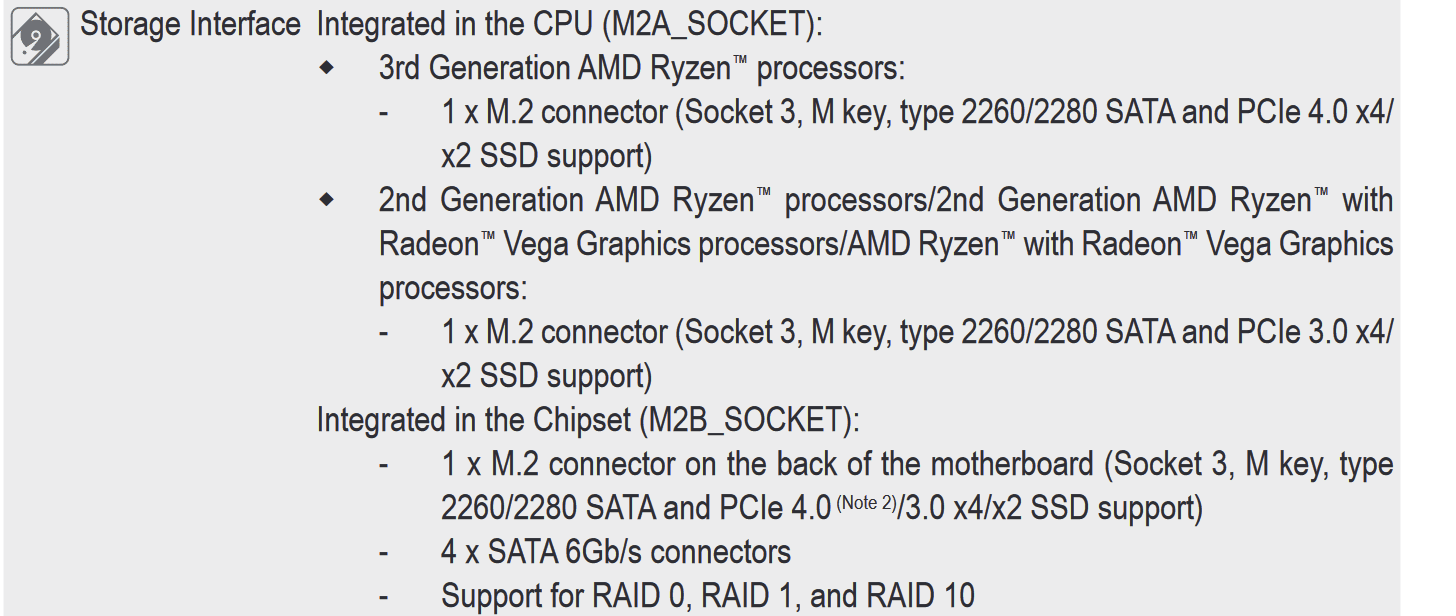1456x616 pixels.
Task: Click the storage drive icon
Action: (x=40, y=36)
